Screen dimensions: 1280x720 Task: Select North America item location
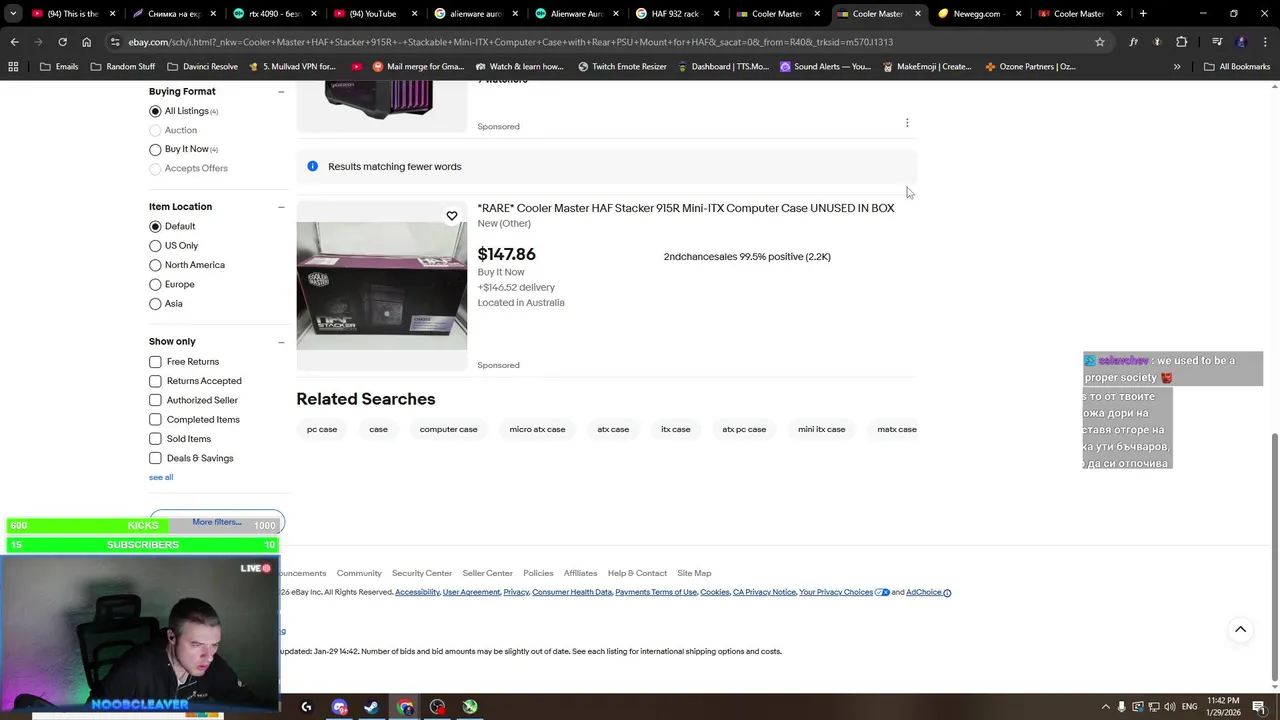pyautogui.click(x=155, y=265)
